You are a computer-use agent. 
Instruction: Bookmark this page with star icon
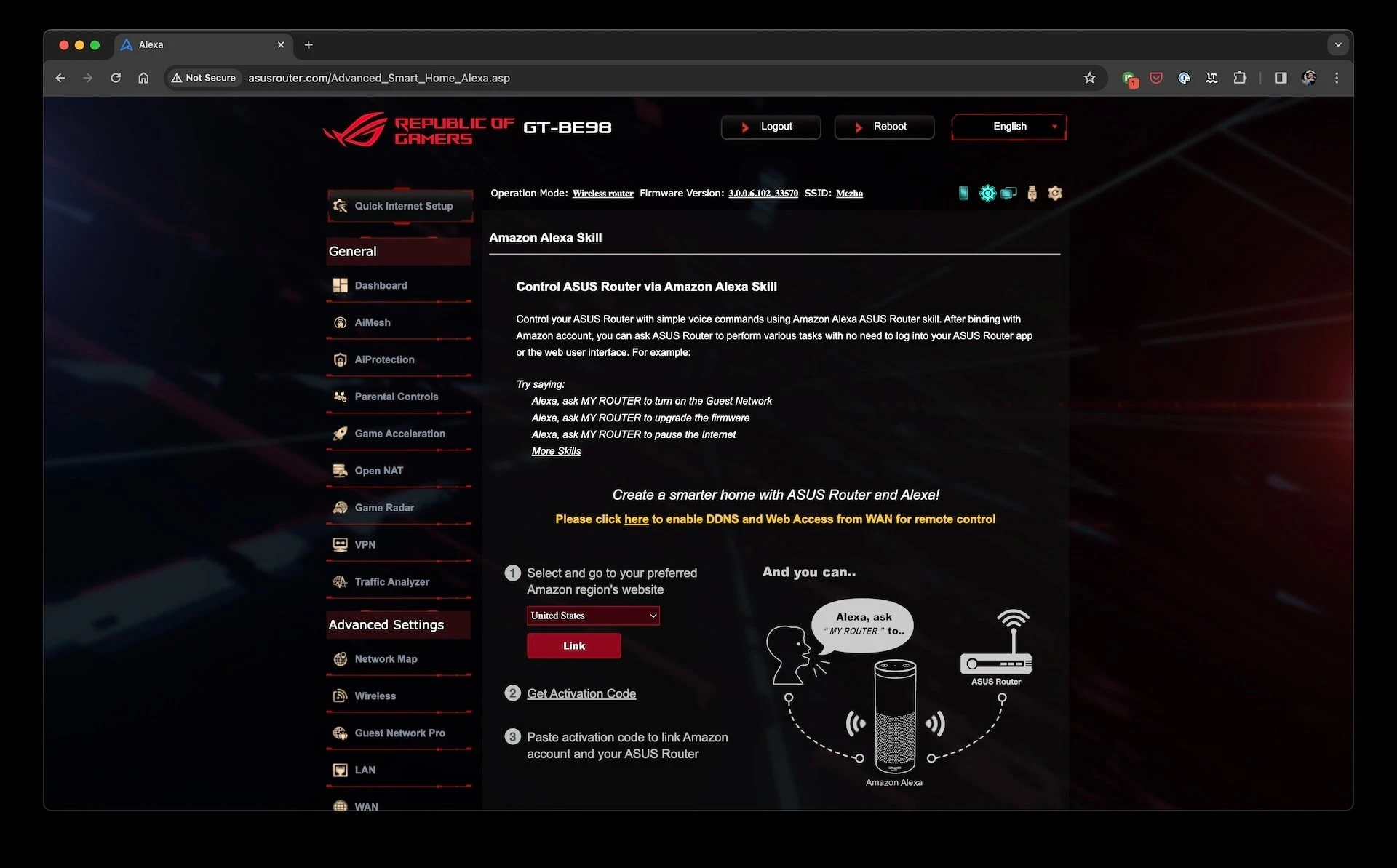[1089, 78]
